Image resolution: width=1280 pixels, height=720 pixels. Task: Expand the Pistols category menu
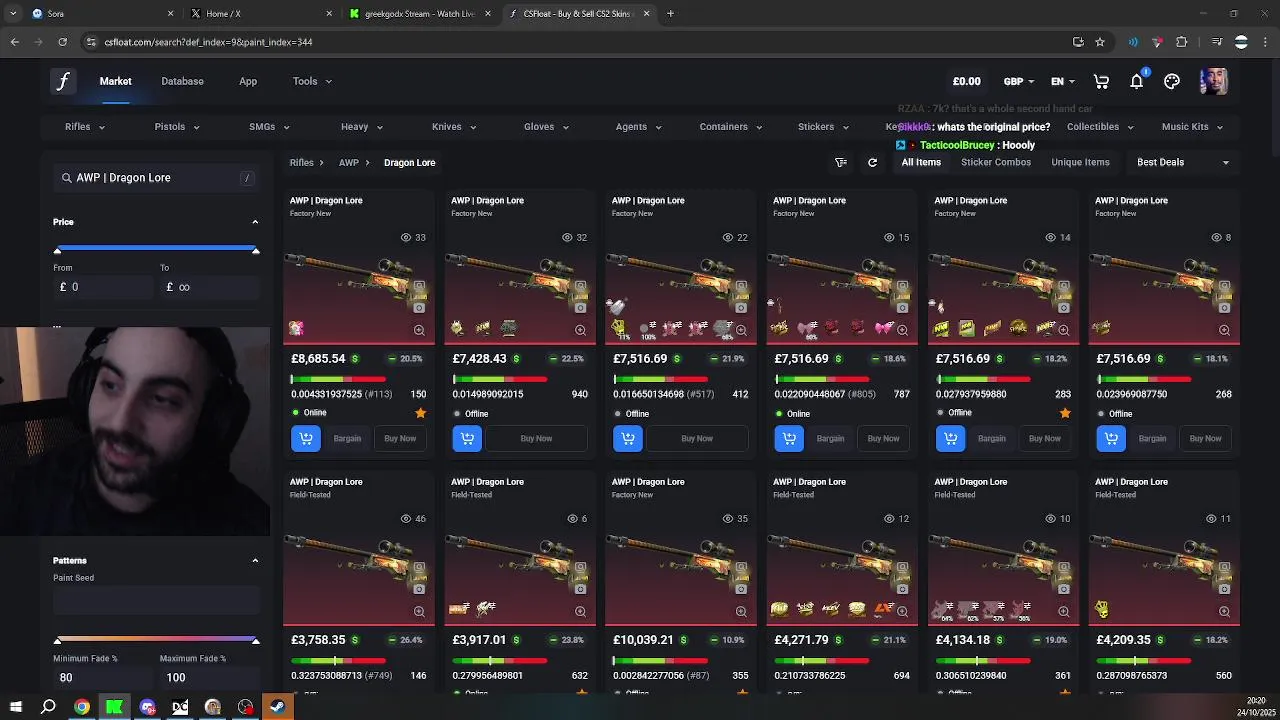tap(177, 127)
